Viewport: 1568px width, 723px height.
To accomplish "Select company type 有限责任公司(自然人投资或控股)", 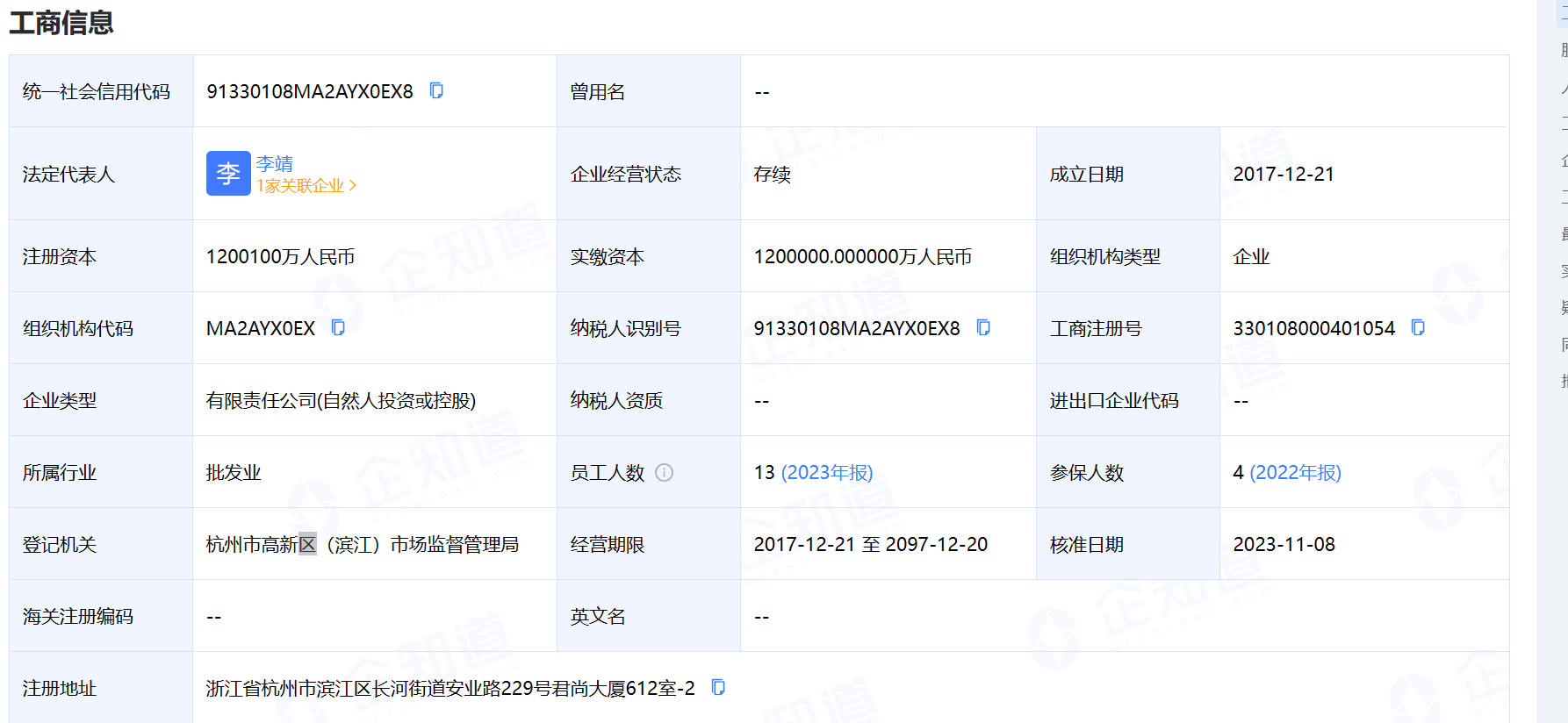I will pos(341,400).
